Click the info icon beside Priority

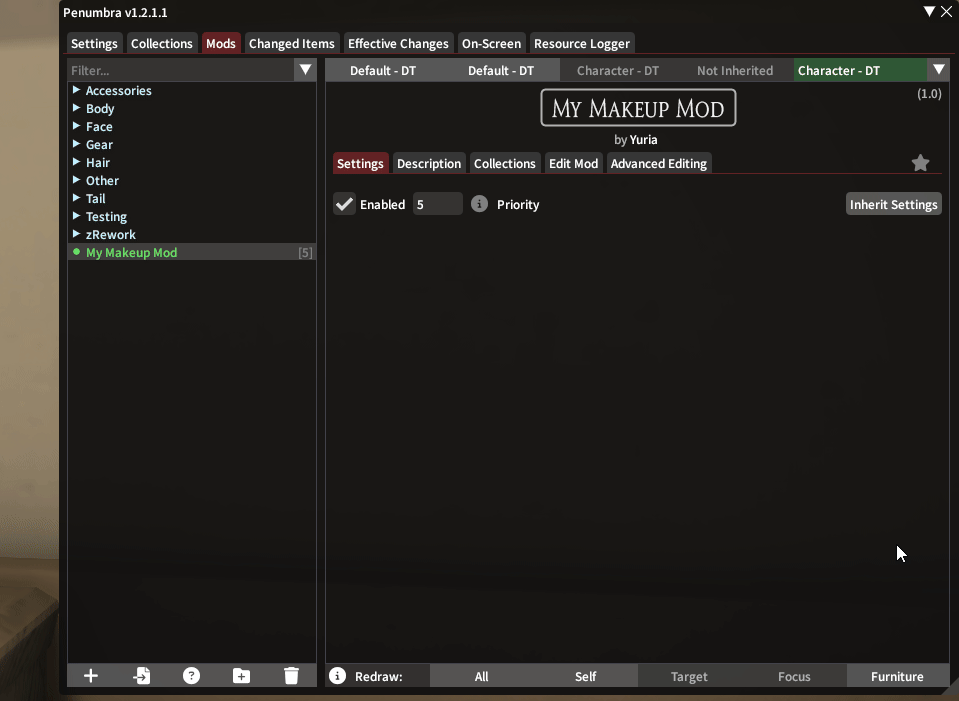[x=479, y=204]
